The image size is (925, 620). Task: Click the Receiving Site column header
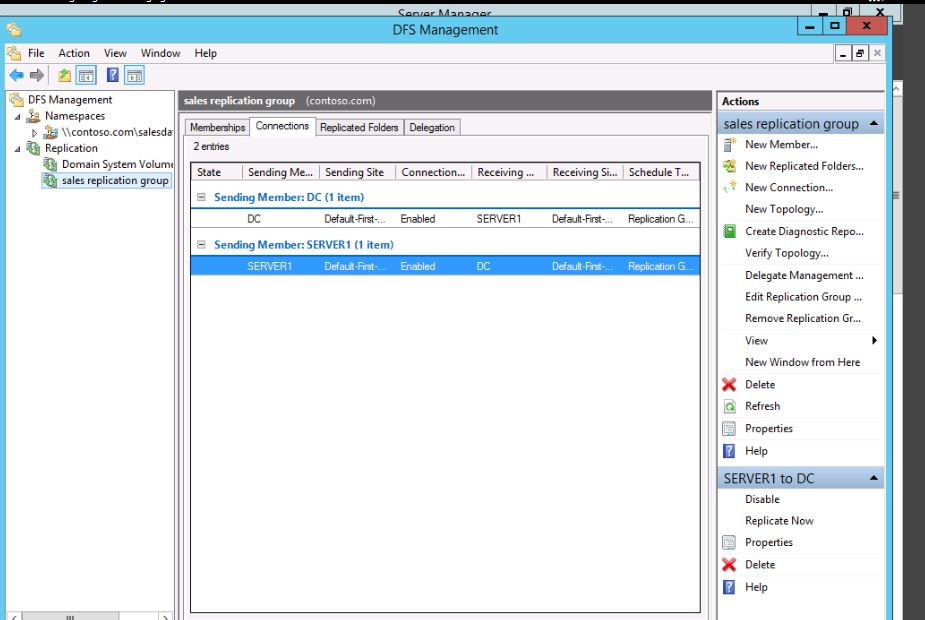click(585, 172)
